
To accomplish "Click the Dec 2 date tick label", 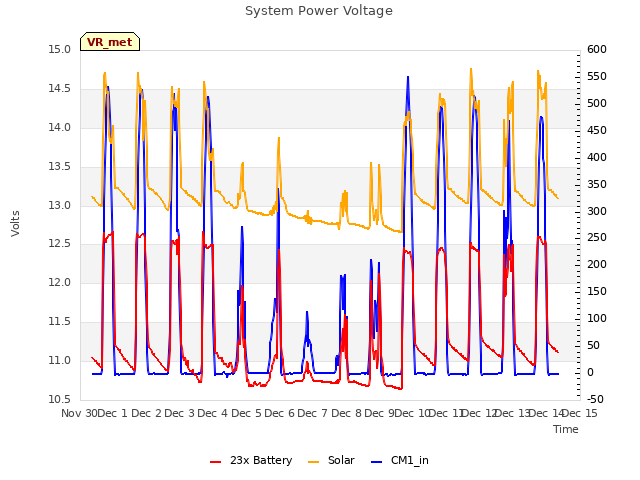I will pos(147,413).
